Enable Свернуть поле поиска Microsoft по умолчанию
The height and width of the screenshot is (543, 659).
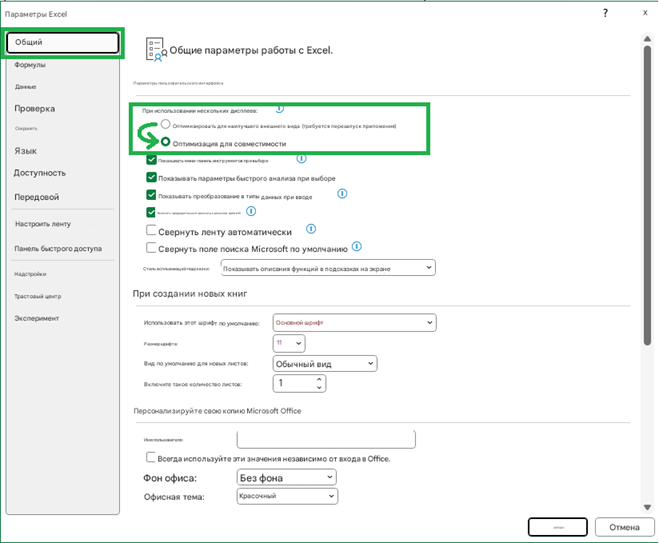pos(151,248)
